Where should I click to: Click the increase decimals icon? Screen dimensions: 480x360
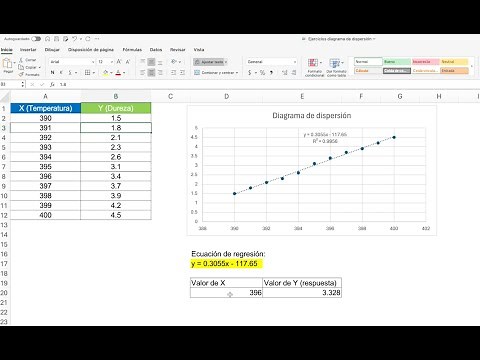(284, 72)
